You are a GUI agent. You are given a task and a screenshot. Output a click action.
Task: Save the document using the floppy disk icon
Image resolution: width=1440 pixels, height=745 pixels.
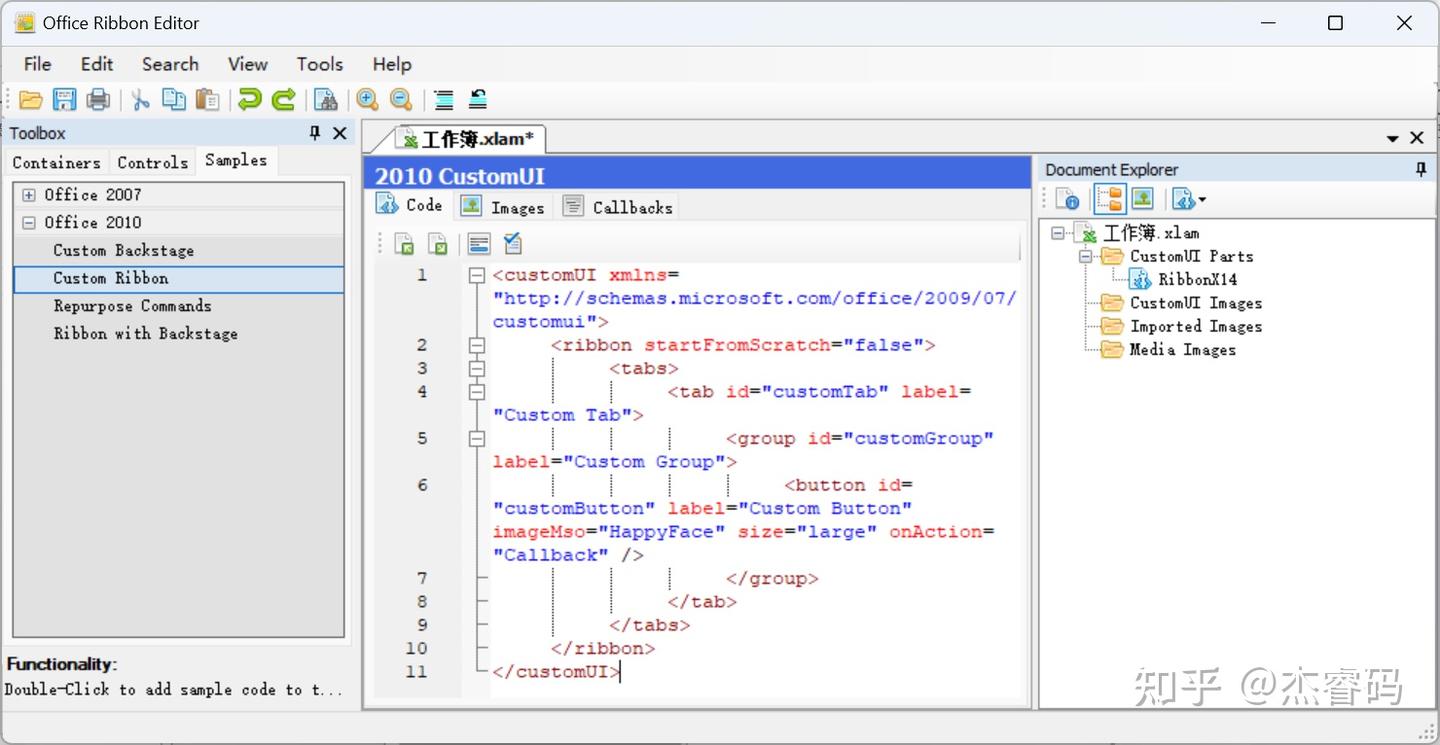pyautogui.click(x=64, y=99)
